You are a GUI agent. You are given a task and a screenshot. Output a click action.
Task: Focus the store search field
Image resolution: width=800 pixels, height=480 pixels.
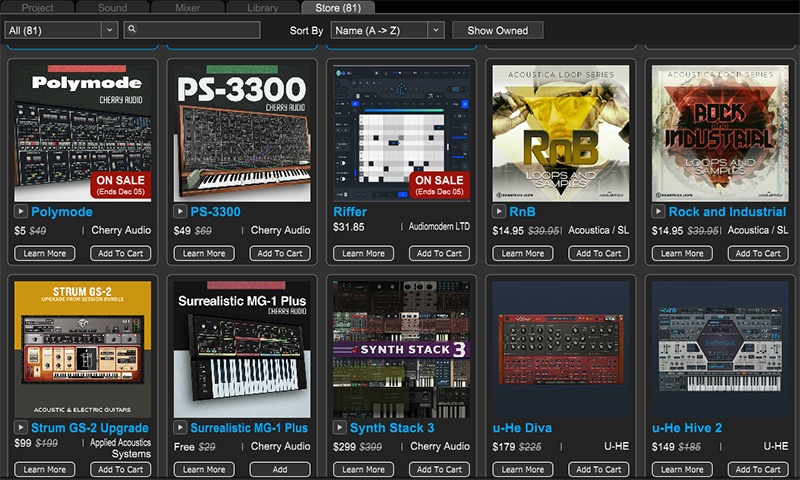click(x=192, y=30)
